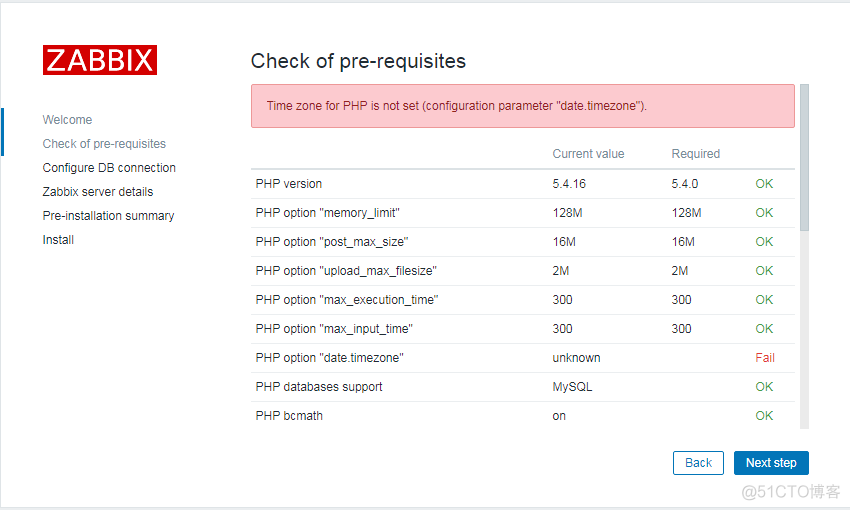Image resolution: width=850 pixels, height=510 pixels.
Task: Click the ZABBIX logo
Action: [100, 60]
